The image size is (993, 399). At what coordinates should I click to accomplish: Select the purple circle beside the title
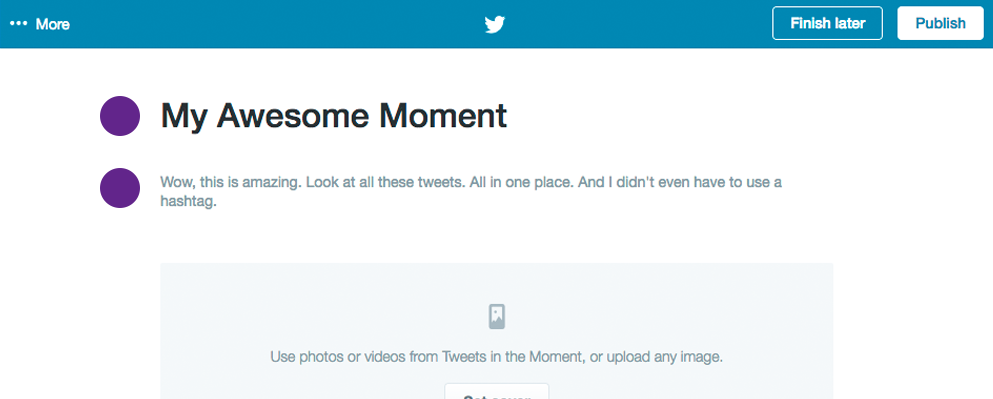tap(120, 116)
